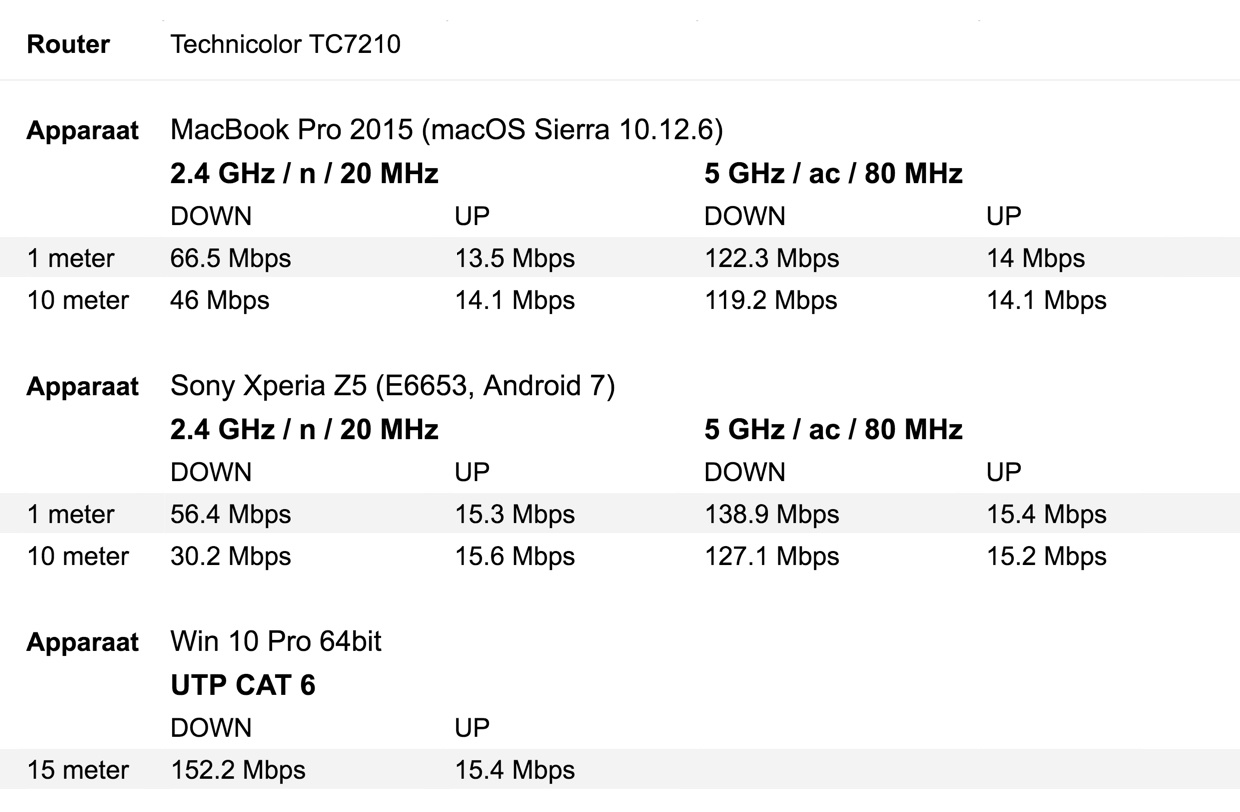The width and height of the screenshot is (1240, 812).
Task: Click the MacBook 2.4 GHz / n / 20 MHz heading
Action: coord(304,173)
